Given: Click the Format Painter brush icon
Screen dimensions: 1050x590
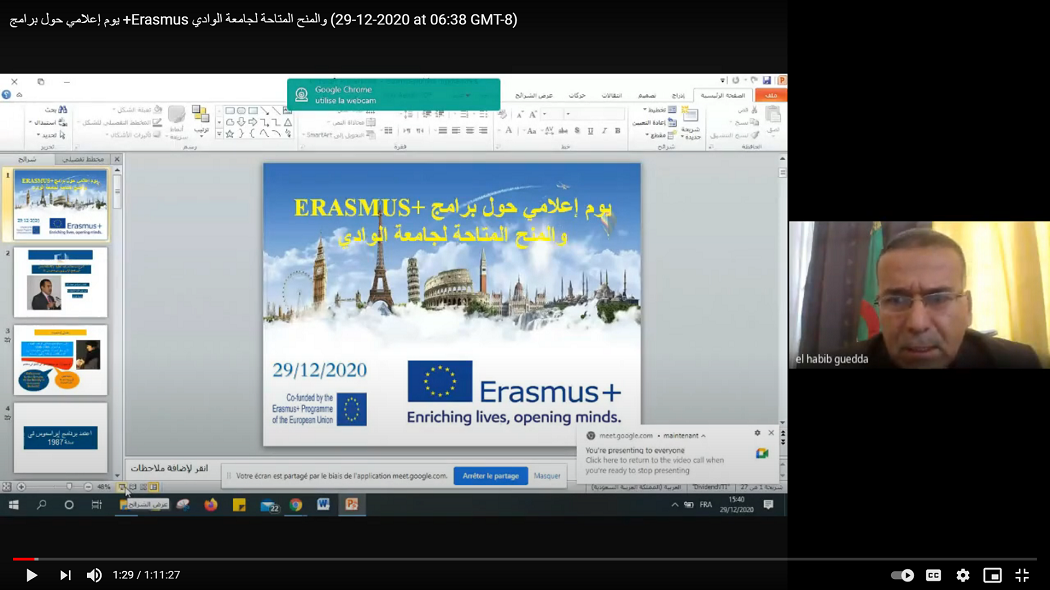Looking at the screenshot, I should (754, 135).
